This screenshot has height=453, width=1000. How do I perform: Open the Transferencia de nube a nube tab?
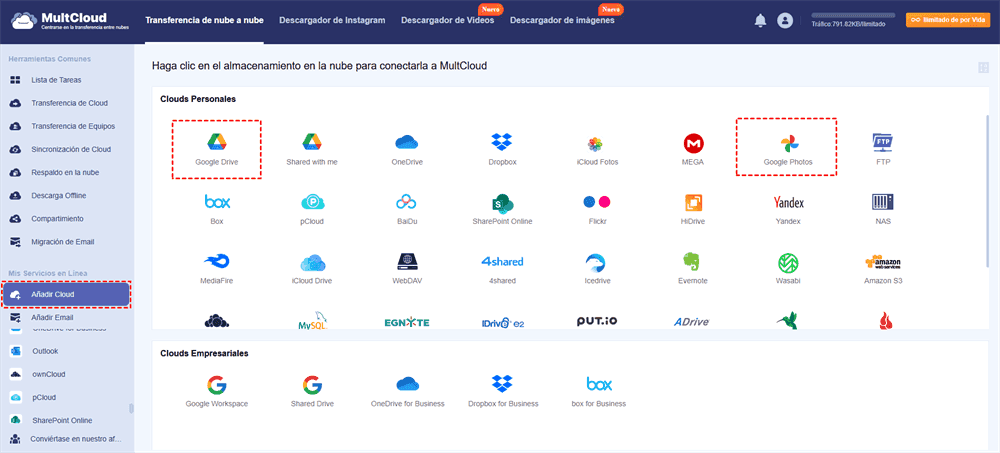(204, 20)
